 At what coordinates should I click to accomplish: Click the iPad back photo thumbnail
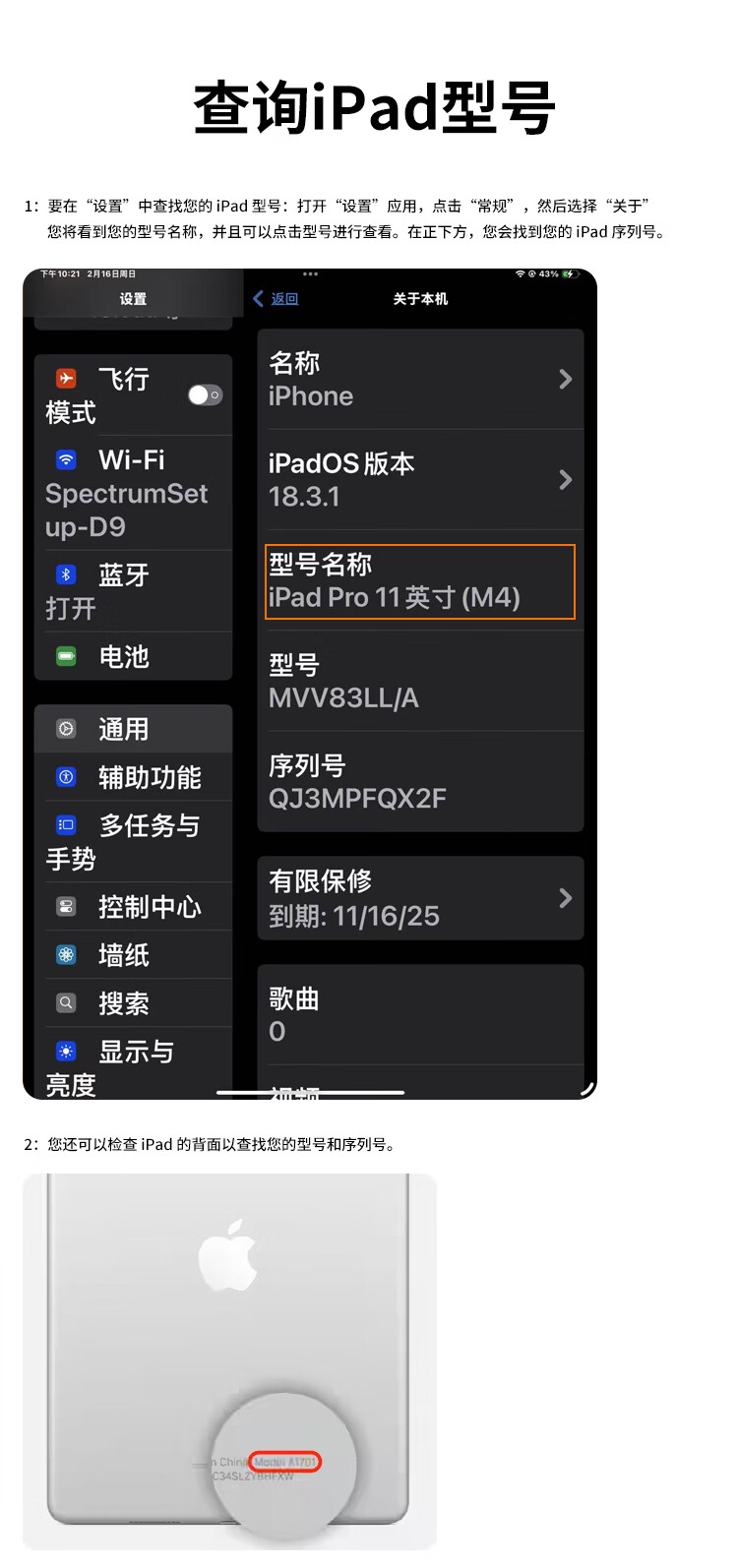coord(229,1361)
